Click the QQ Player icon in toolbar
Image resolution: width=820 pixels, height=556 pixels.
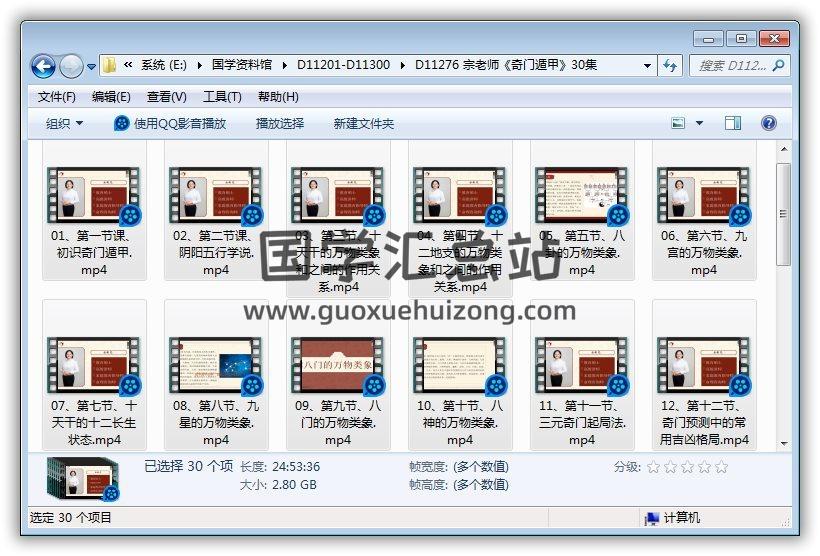(122, 123)
